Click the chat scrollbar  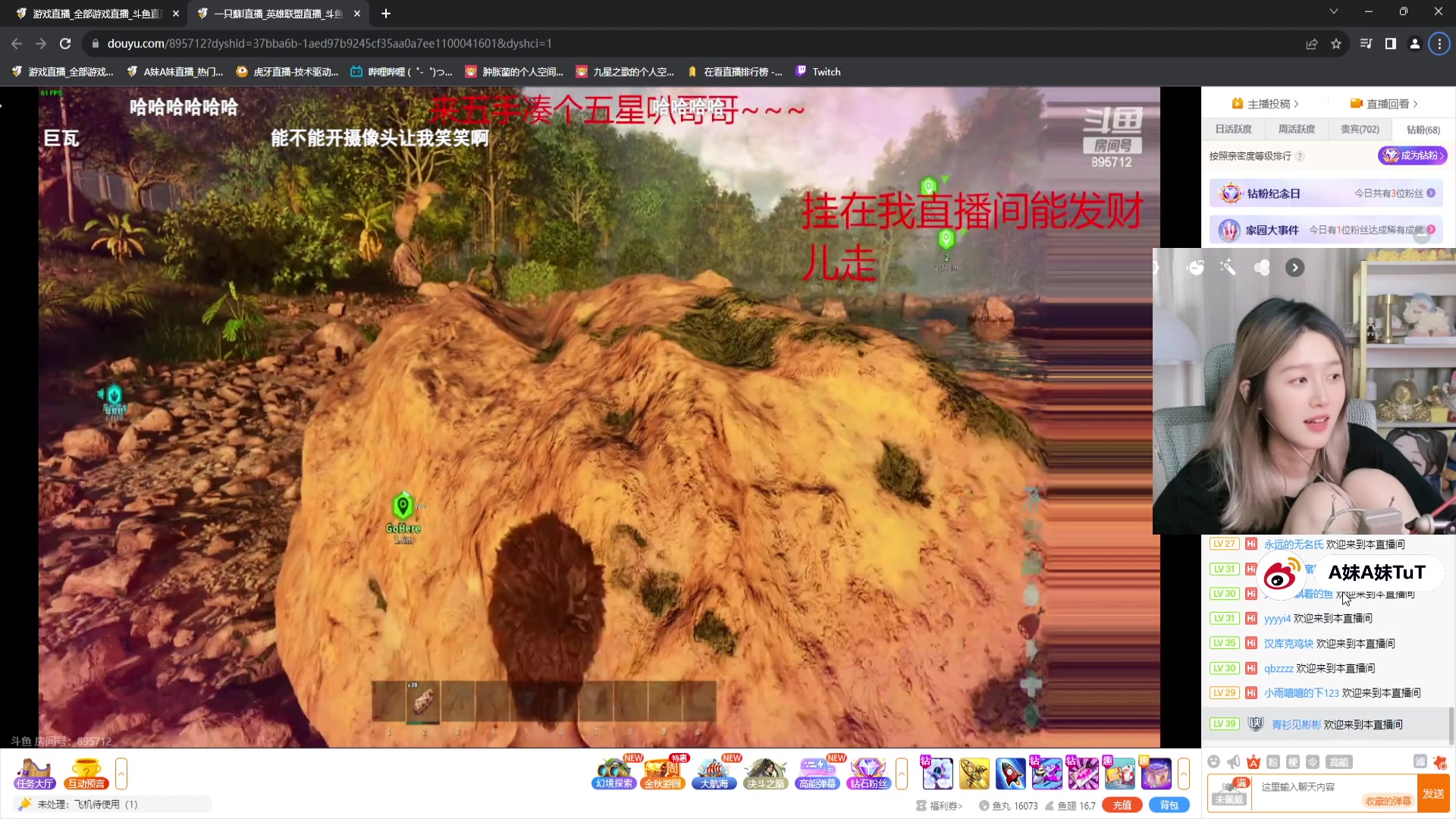(1451, 726)
